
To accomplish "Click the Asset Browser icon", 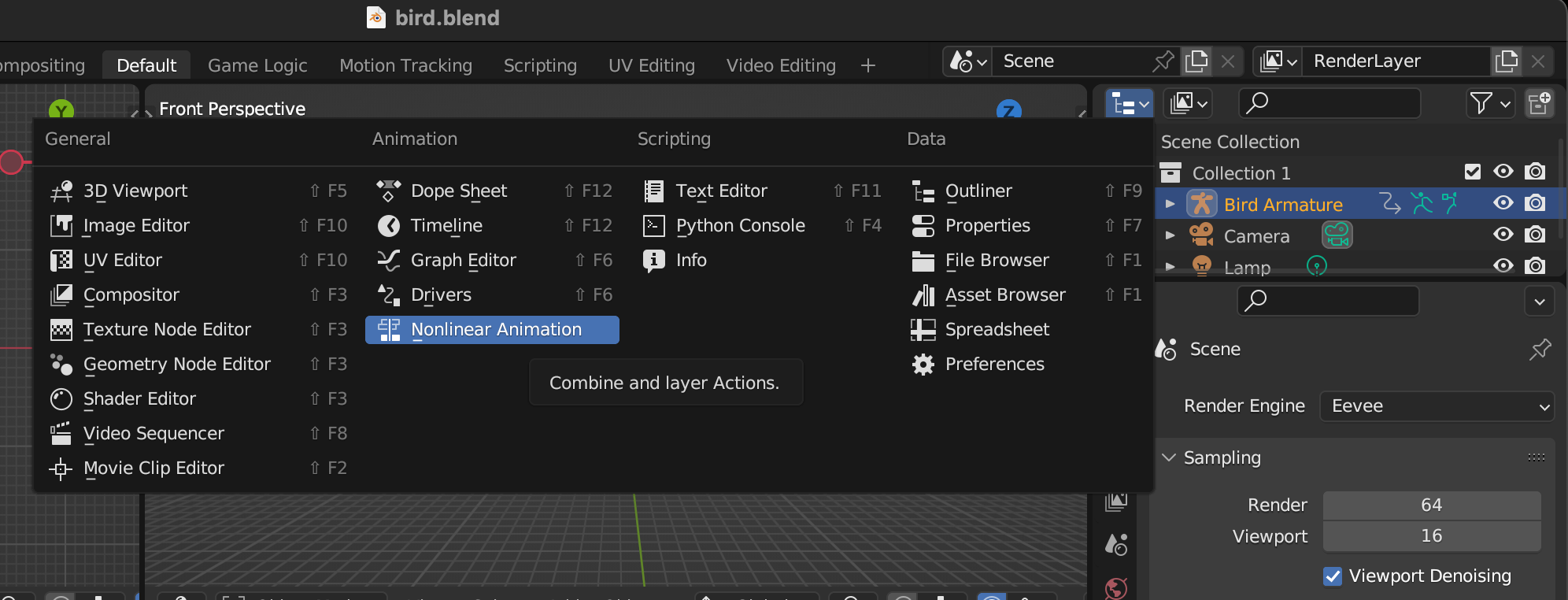I will pyautogui.click(x=923, y=295).
